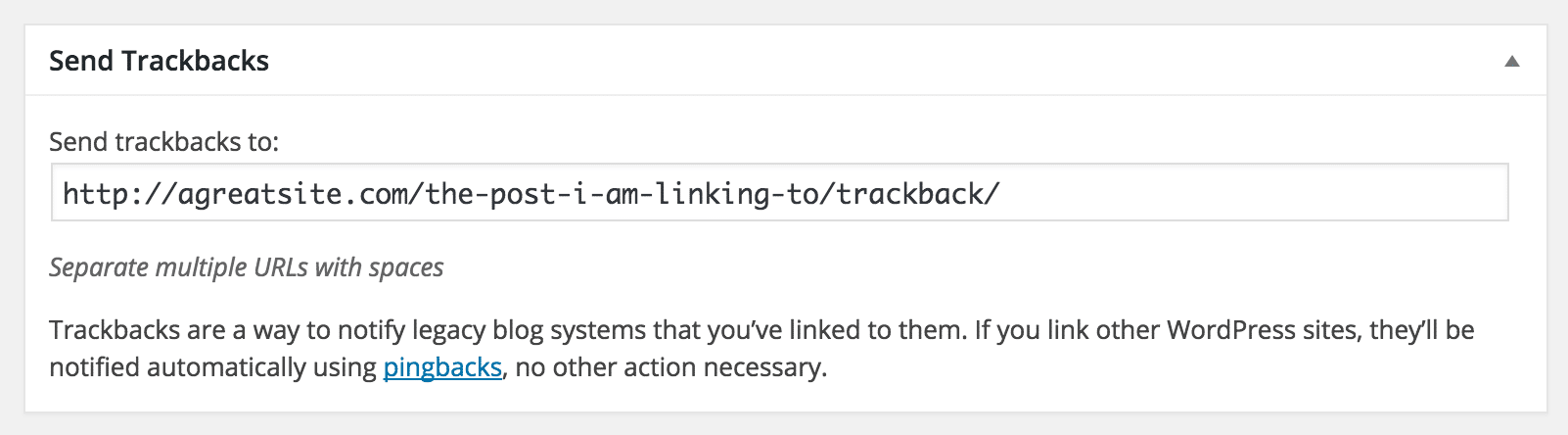Click 'no other action necessary' text
The width and height of the screenshot is (1568, 435).
click(x=670, y=367)
